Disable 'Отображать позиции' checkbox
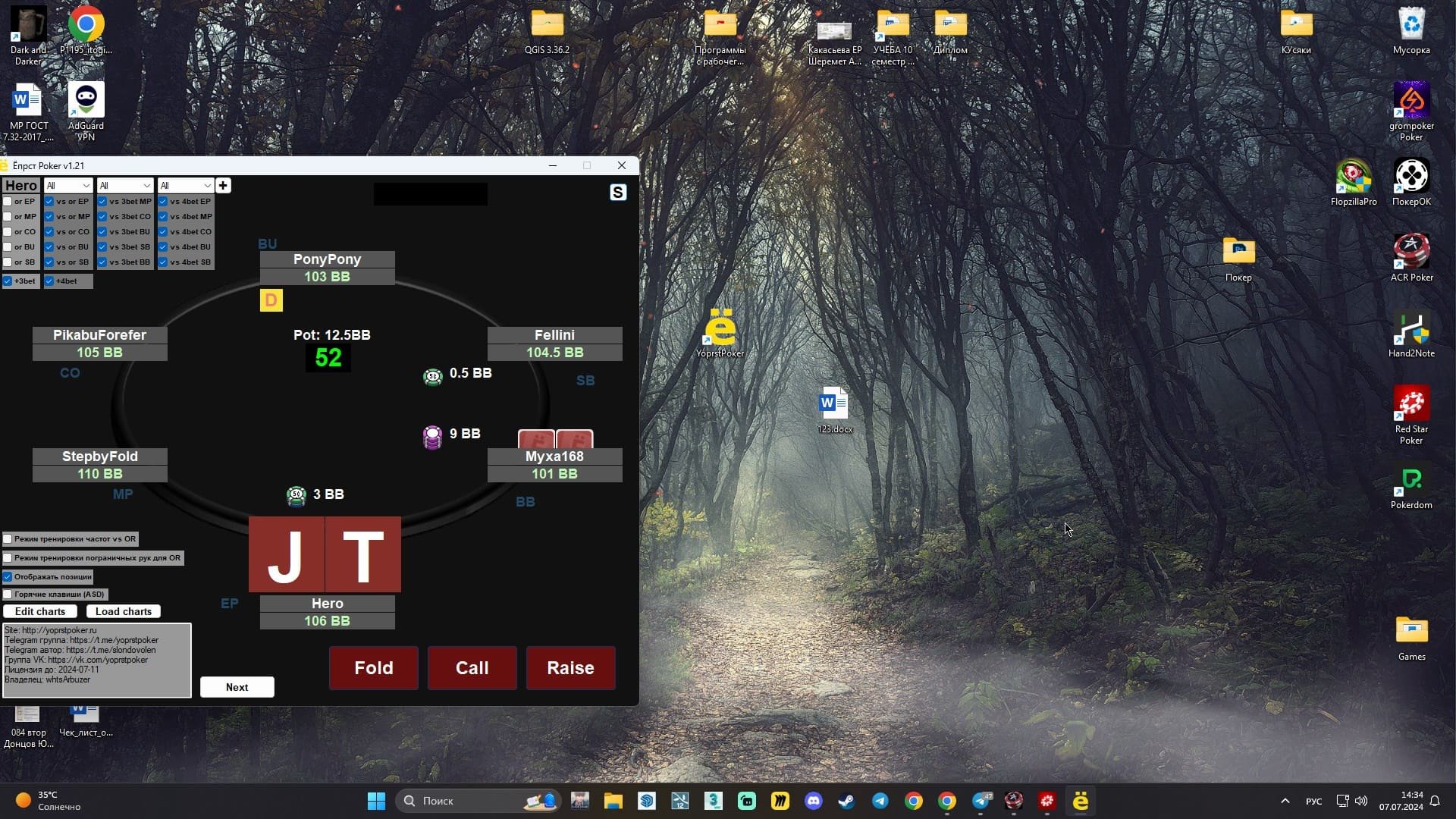The height and width of the screenshot is (819, 1456). tap(8, 577)
